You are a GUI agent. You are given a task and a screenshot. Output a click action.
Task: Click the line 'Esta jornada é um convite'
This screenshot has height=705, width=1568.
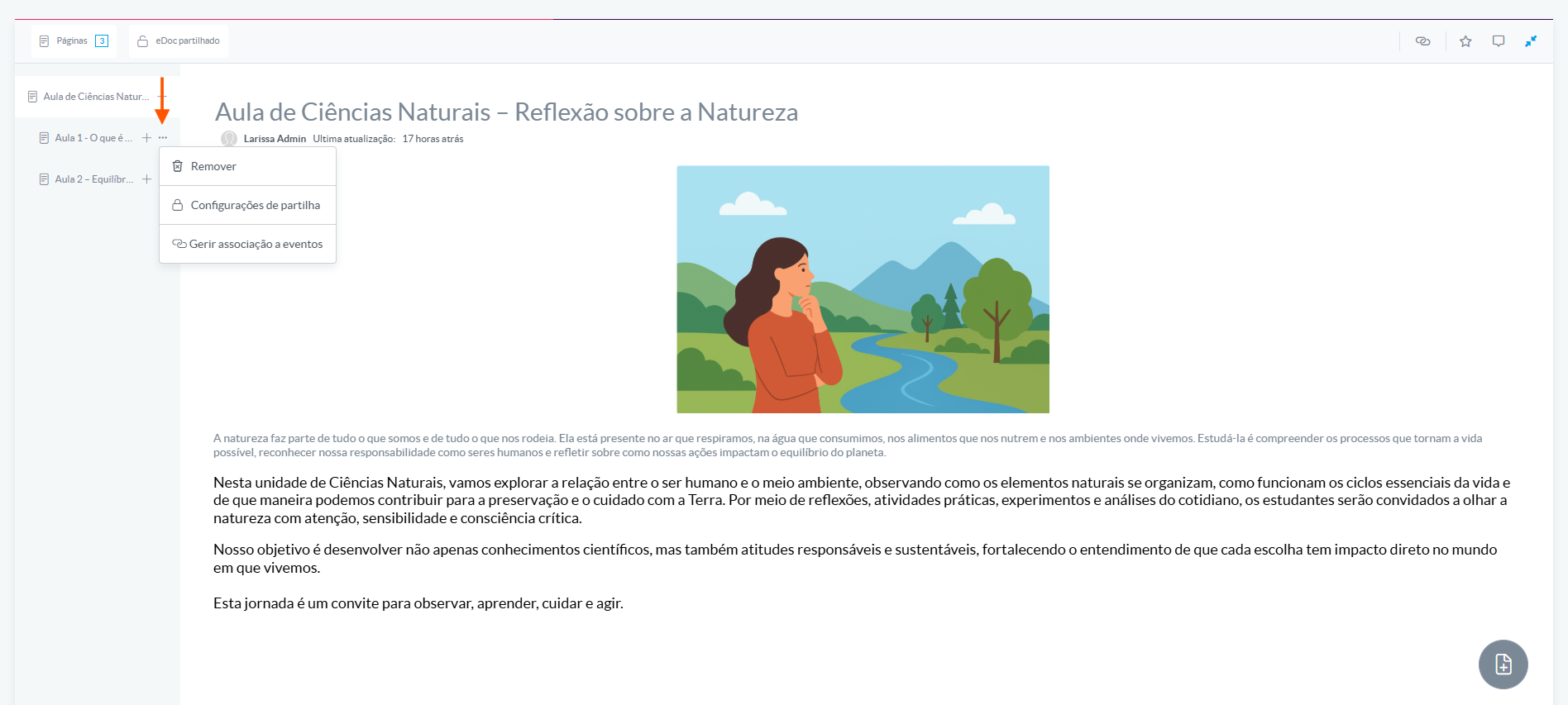click(418, 603)
